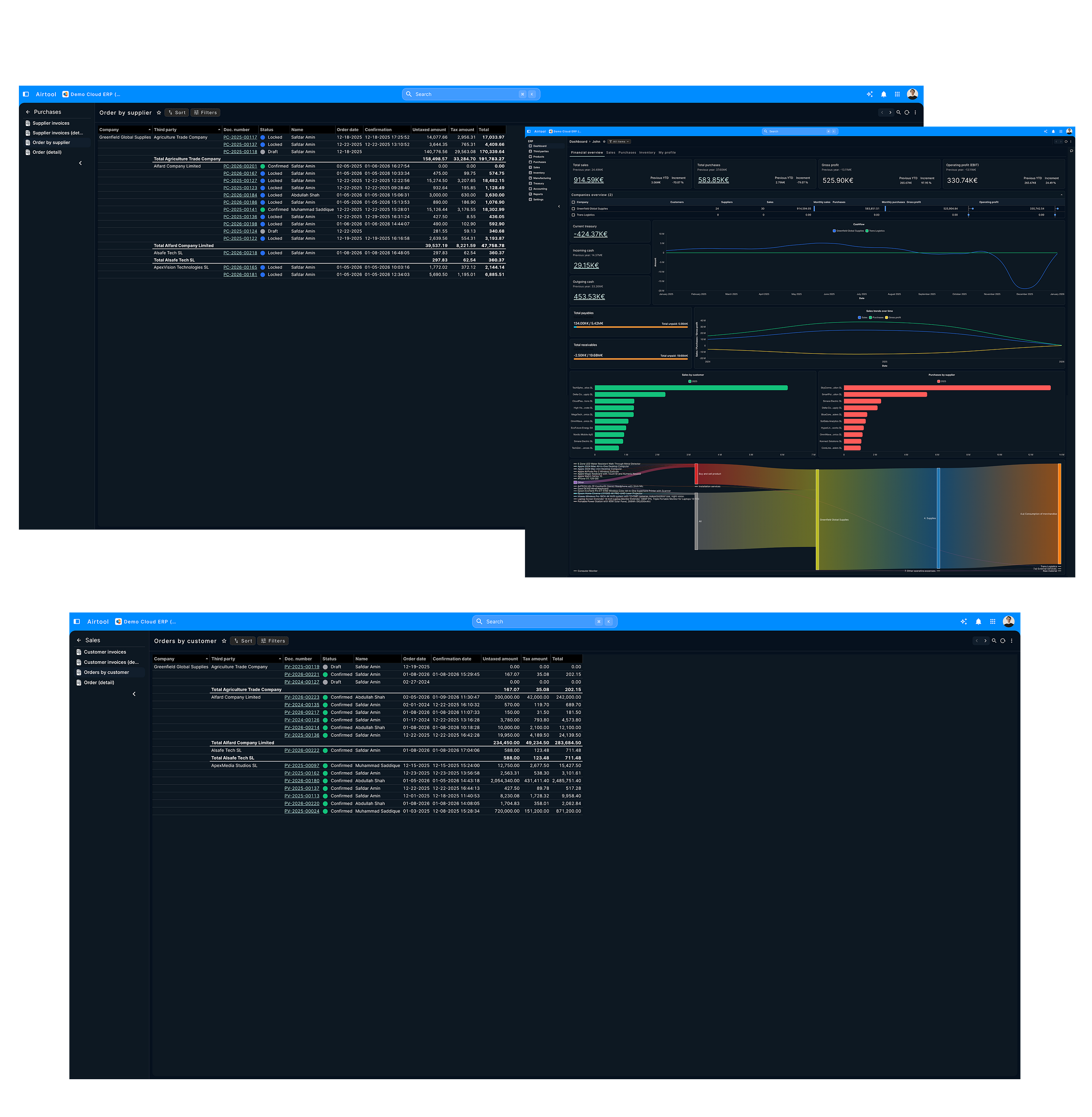Screen dimensions: 1092x1117
Task: Click the Total receivables orange progress bar
Action: [630, 359]
